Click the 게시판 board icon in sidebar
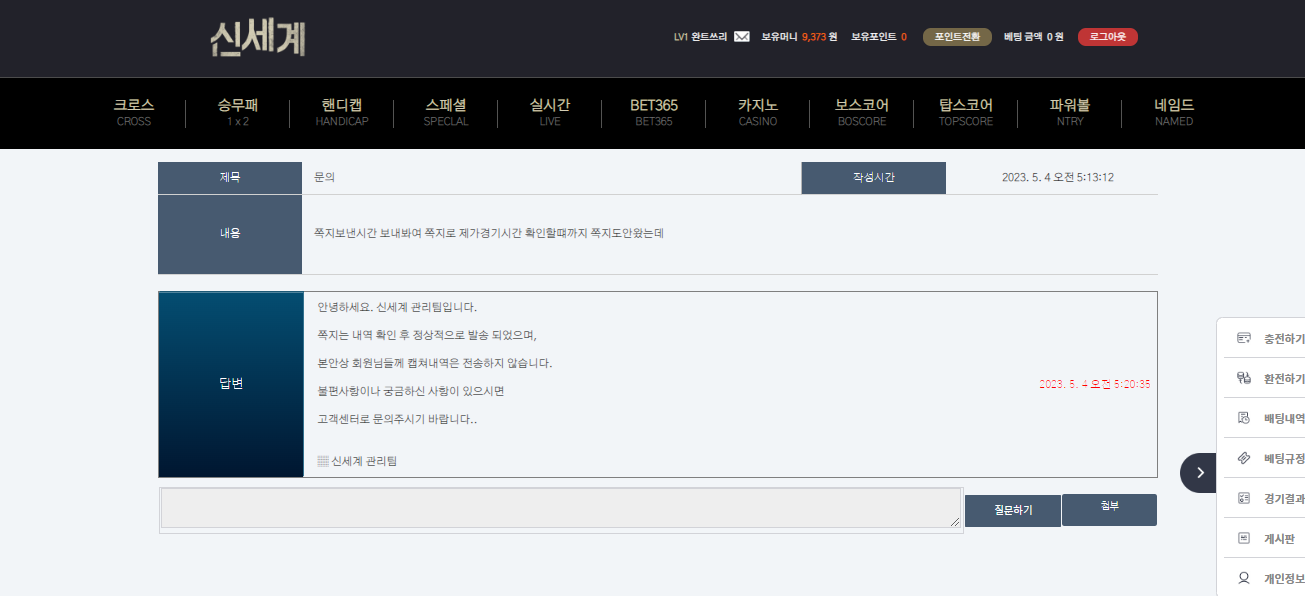The width and height of the screenshot is (1305, 596). pyautogui.click(x=1244, y=538)
